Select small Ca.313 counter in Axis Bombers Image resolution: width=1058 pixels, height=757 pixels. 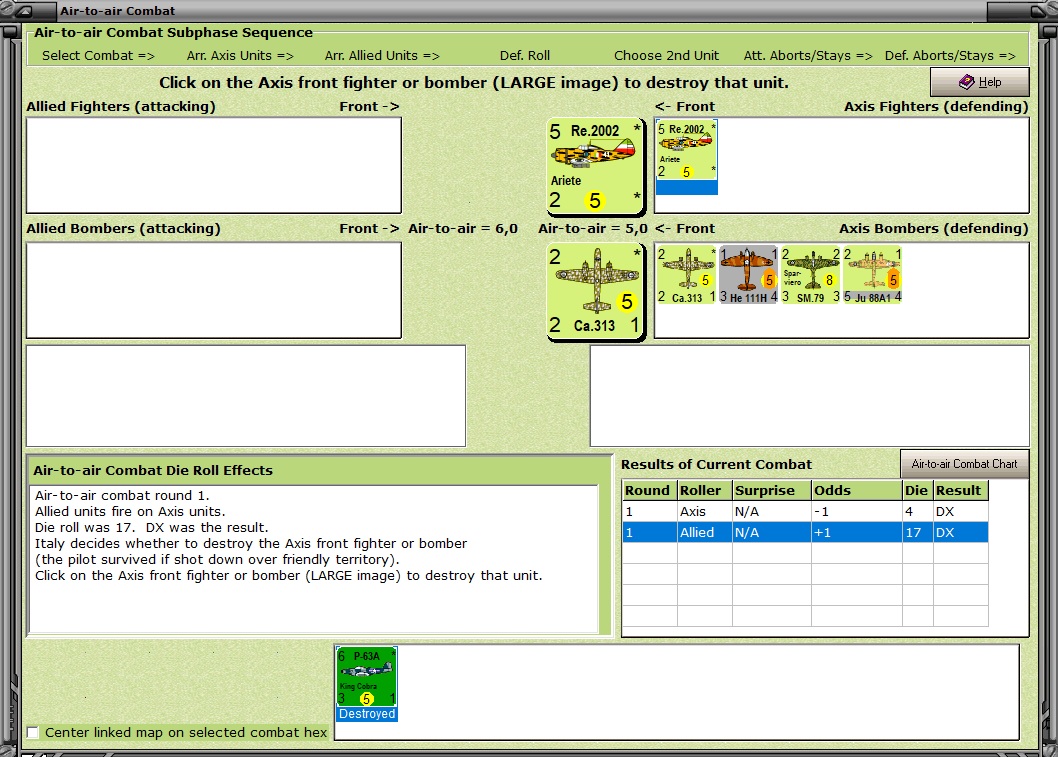(686, 275)
